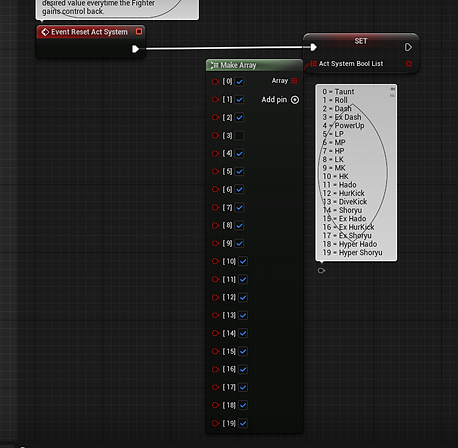
Task: Toggle the checkbox for array index 12
Action: (x=243, y=297)
